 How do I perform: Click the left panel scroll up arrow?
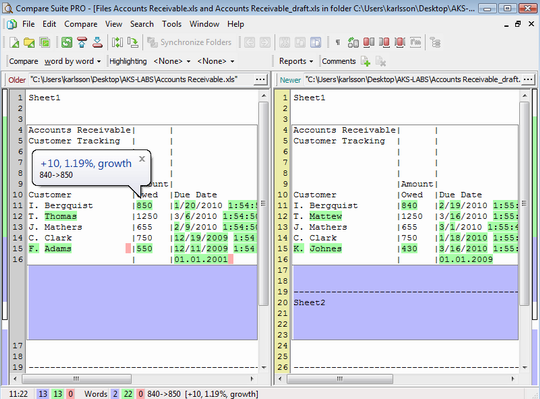[x=264, y=96]
